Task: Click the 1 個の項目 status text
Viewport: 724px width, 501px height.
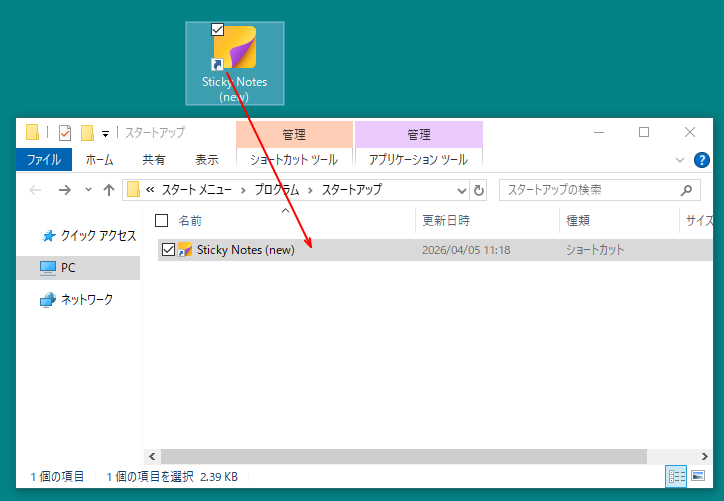Action: click(57, 477)
